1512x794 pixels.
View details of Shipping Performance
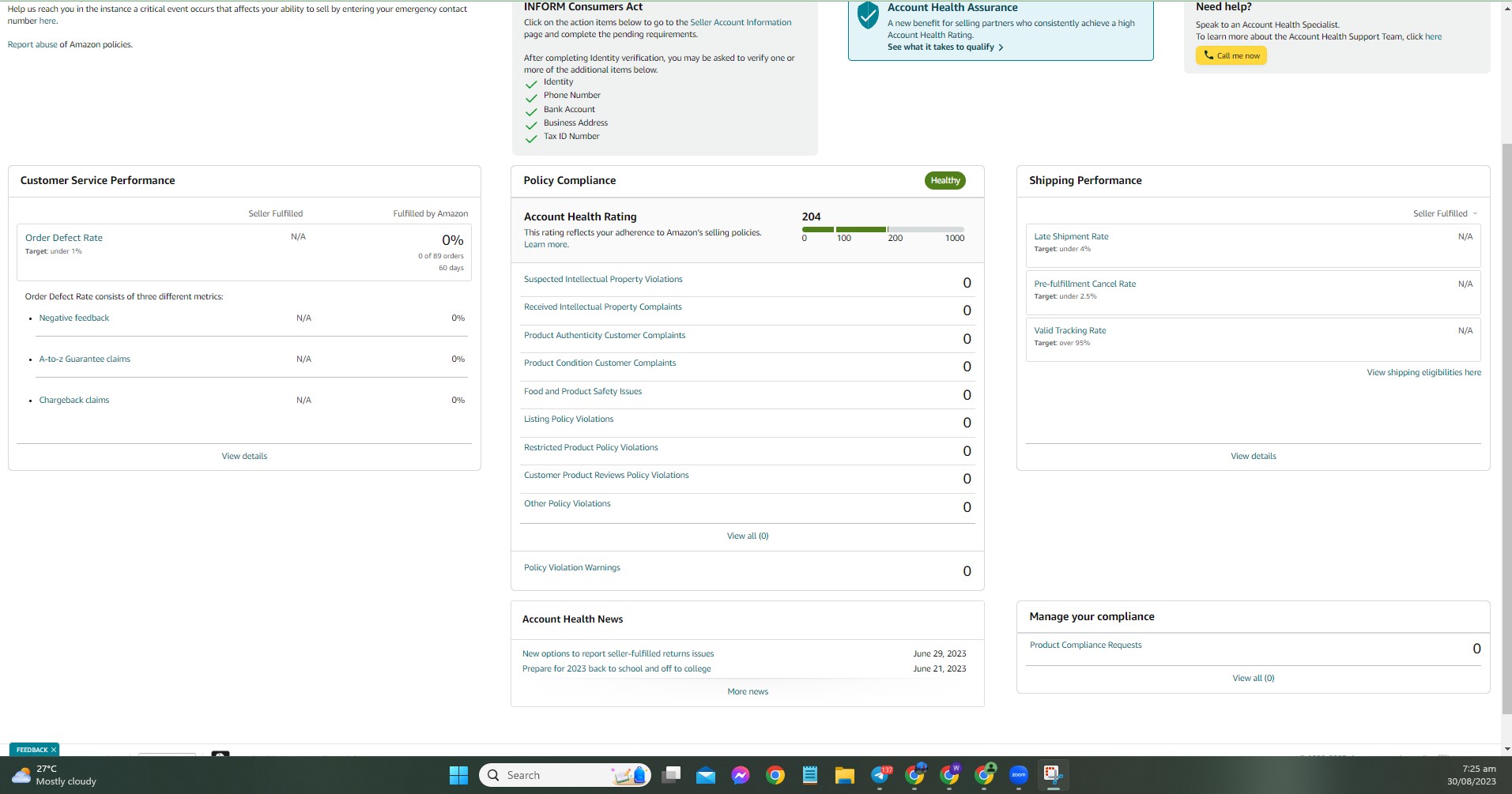1253,456
